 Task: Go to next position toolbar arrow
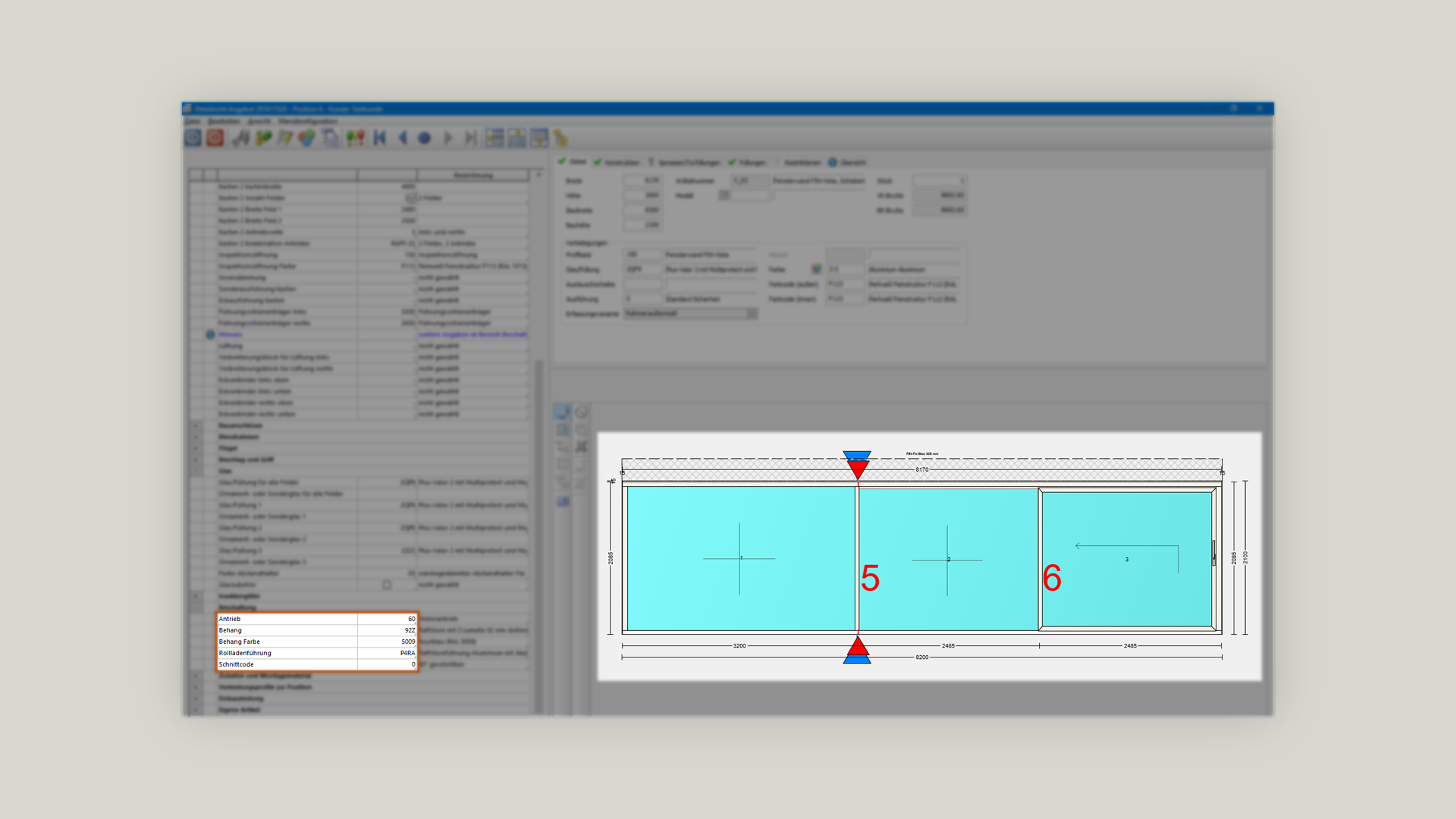tap(447, 137)
